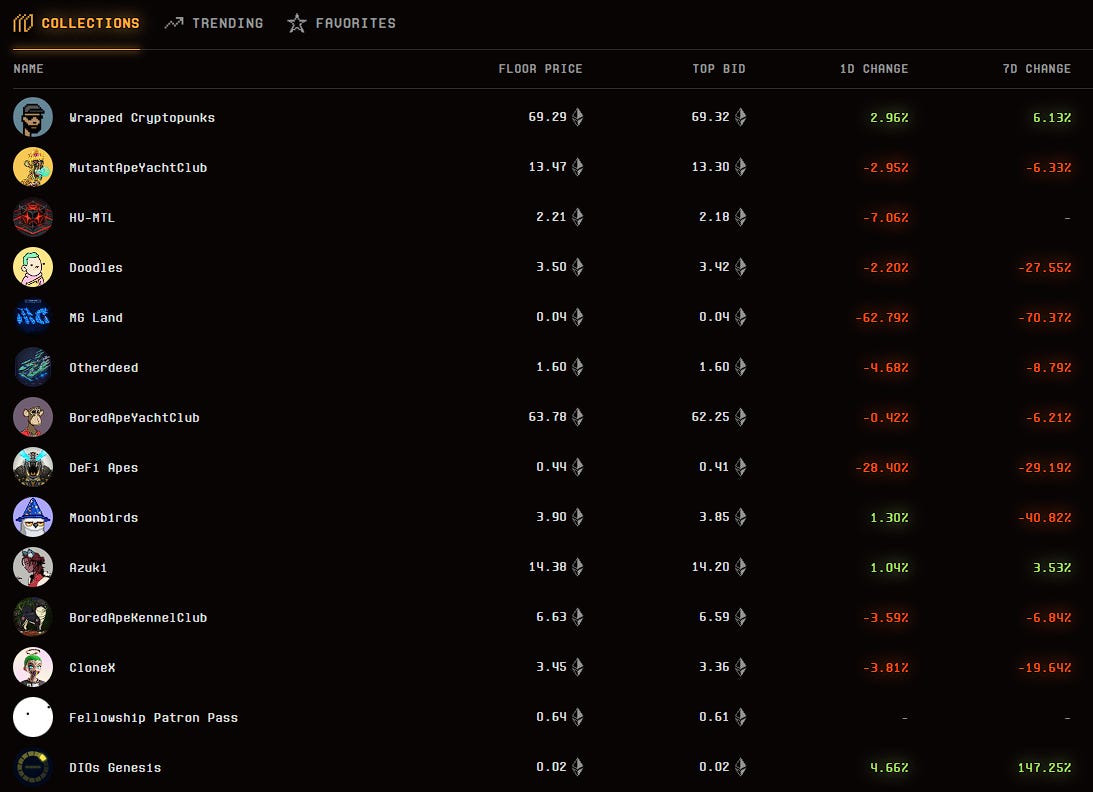Click the -27.55% 7D change value

point(1044,268)
